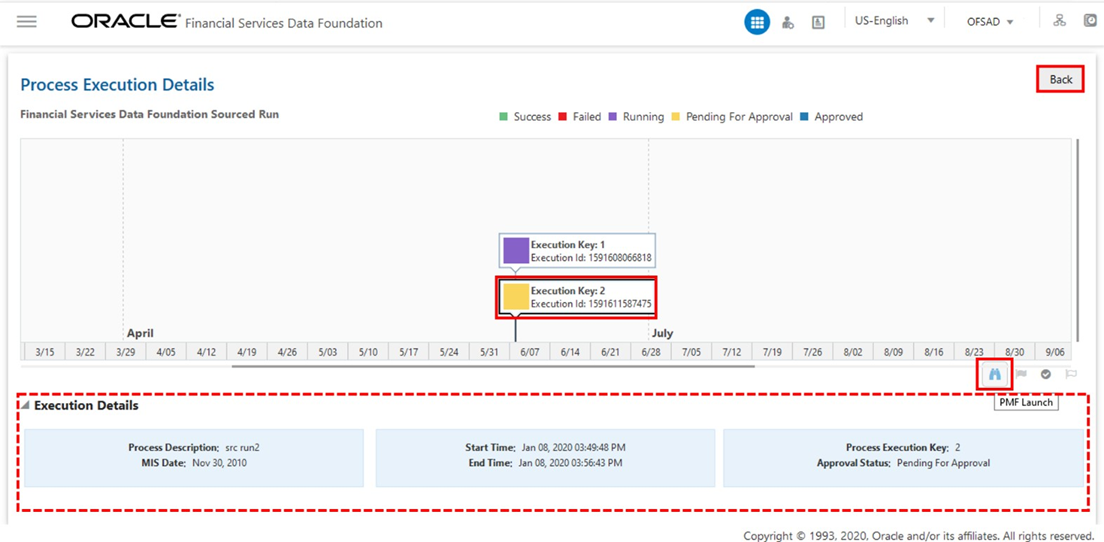Open the object hierarchy icon in header
The width and height of the screenshot is (1104, 542).
click(1060, 21)
